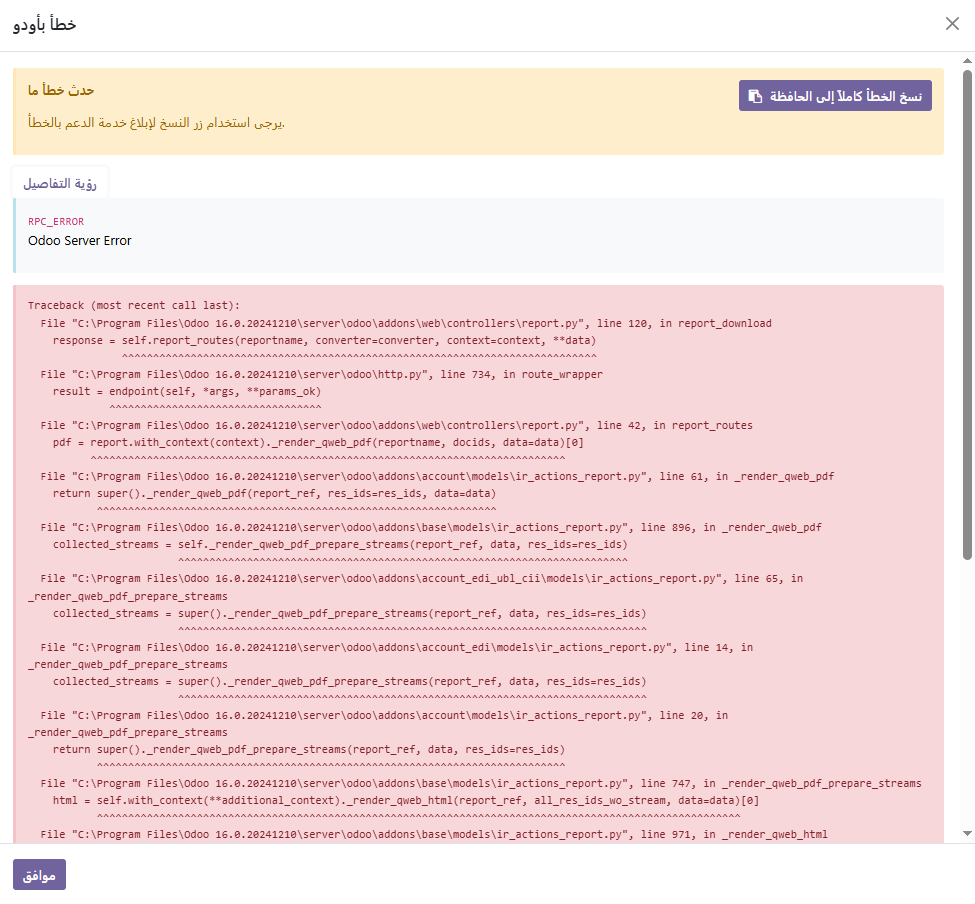Select the 'Odoo Server Error' message
This screenshot has height=904, width=975.
80,241
